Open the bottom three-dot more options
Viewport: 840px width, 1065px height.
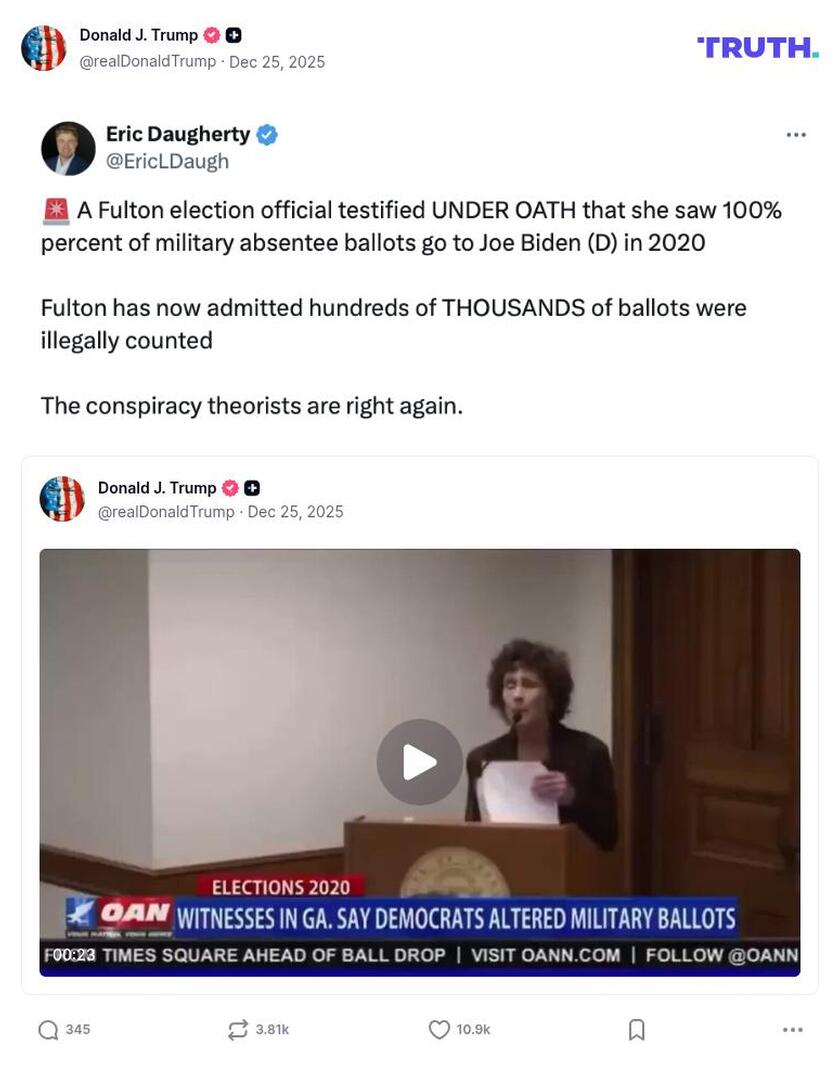pos(792,1030)
